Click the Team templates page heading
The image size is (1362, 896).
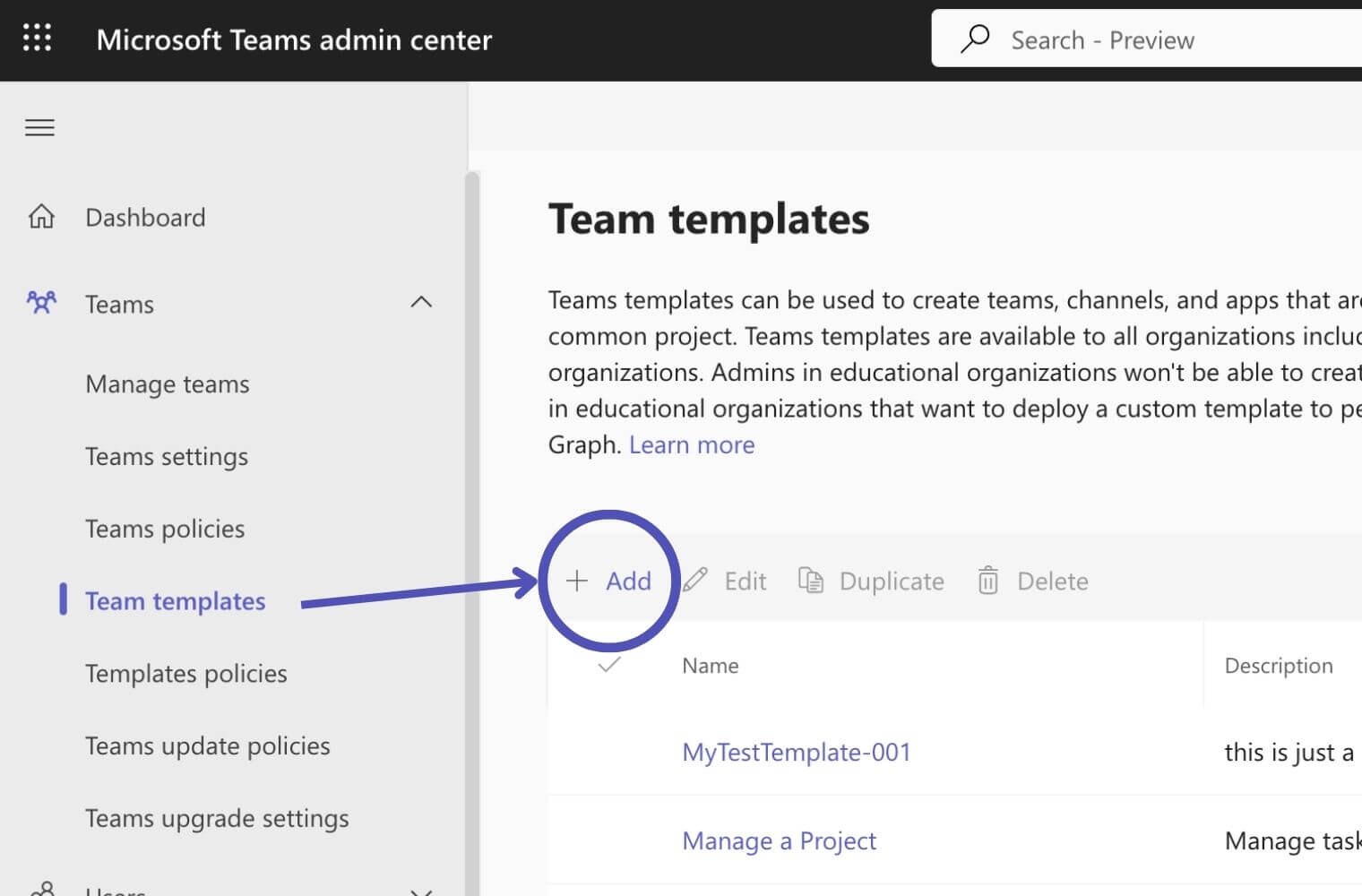tap(709, 219)
